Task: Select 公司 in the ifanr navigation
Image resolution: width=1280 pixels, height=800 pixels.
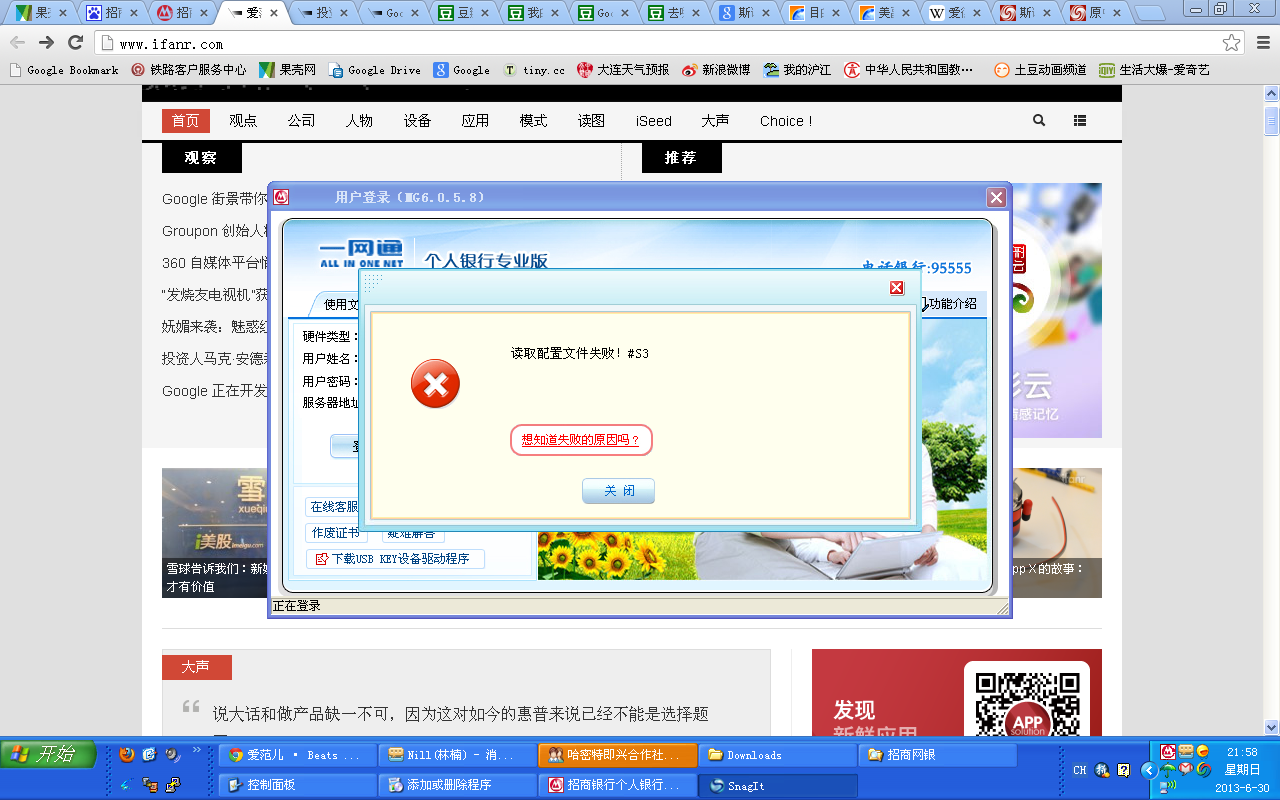Action: [301, 121]
